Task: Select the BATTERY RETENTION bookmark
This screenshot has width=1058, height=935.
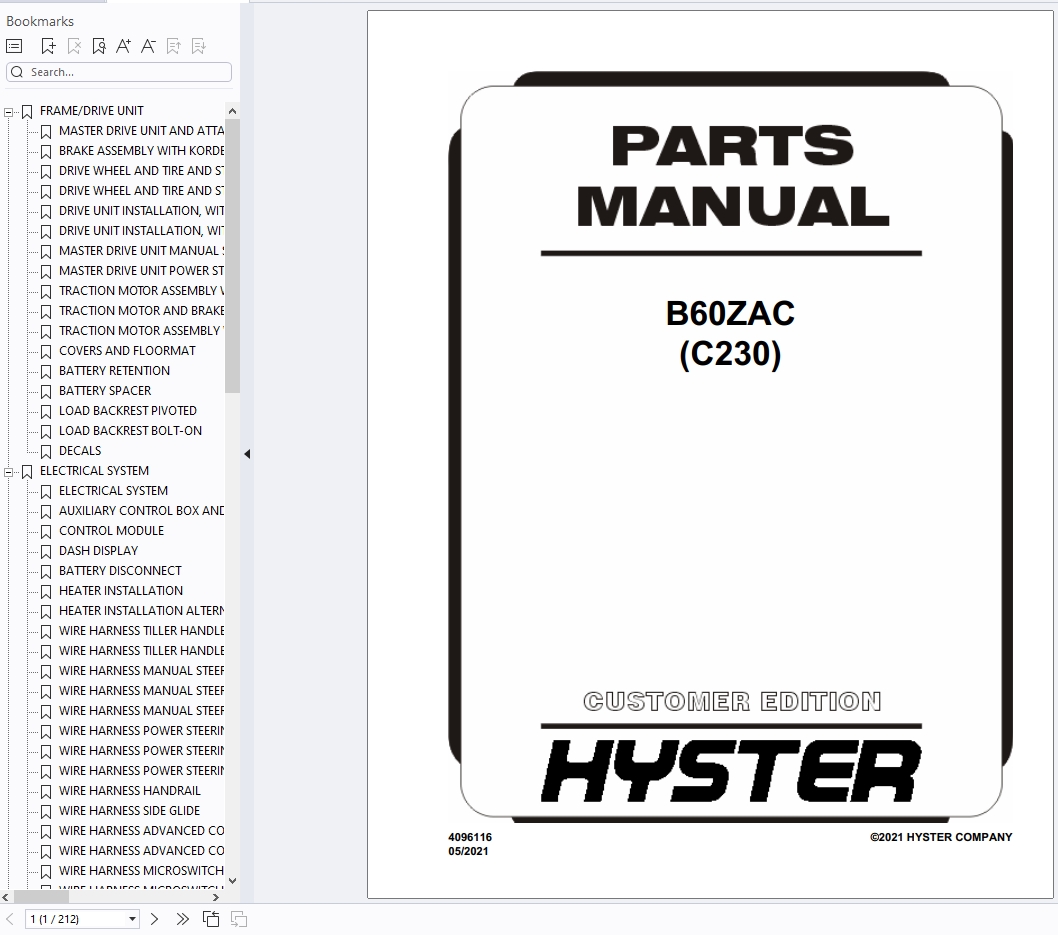Action: [114, 370]
